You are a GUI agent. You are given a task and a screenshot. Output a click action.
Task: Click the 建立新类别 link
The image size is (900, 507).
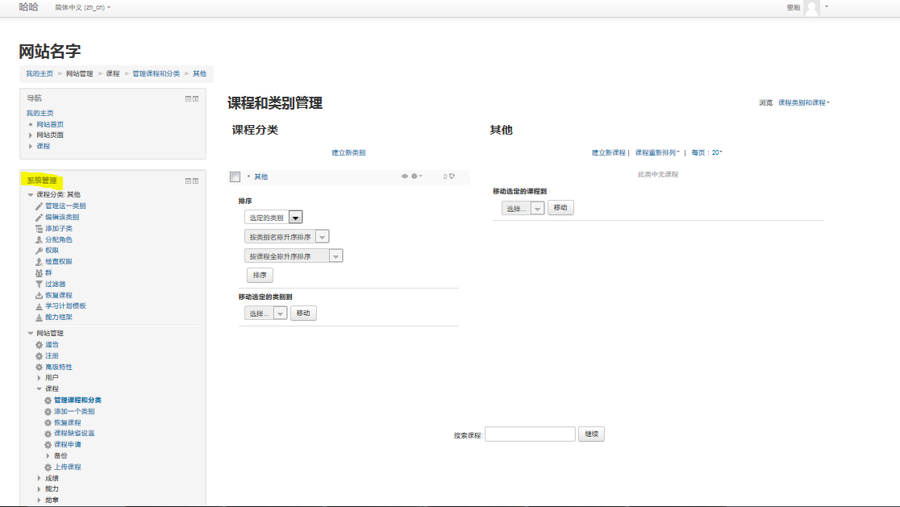tap(348, 153)
